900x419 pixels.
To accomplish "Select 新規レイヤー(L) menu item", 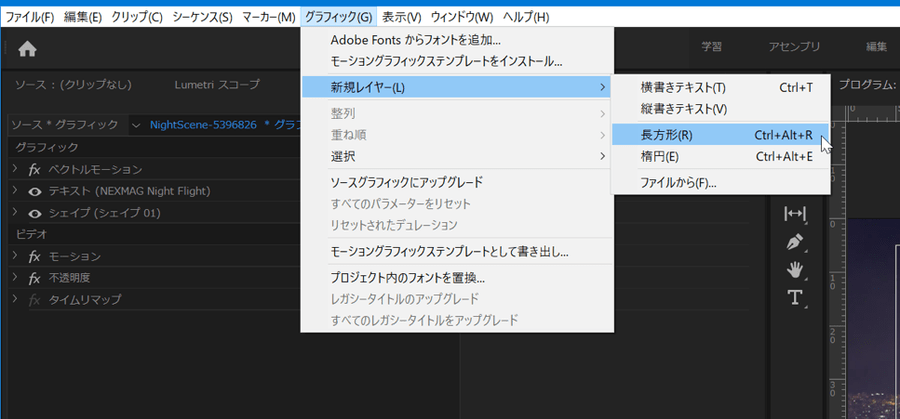I will pos(457,87).
